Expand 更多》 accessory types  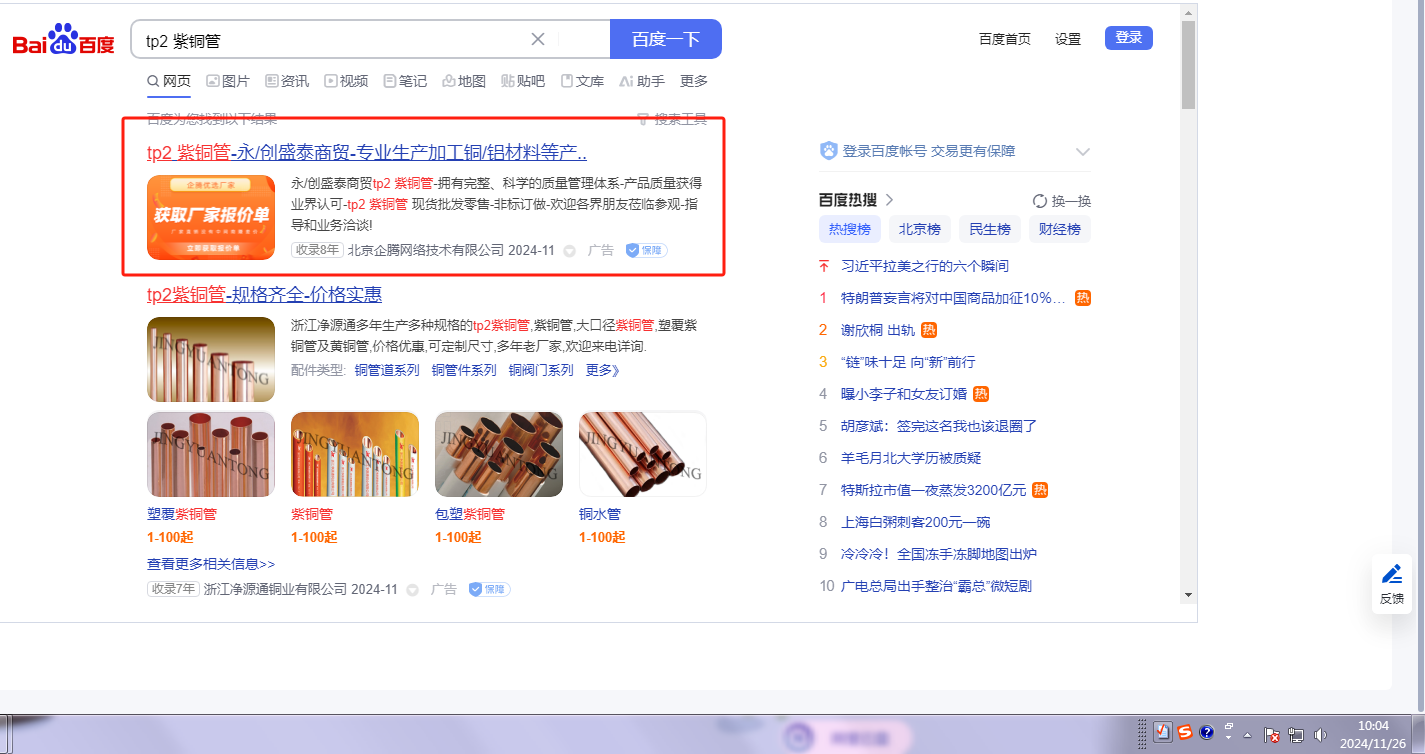(603, 370)
